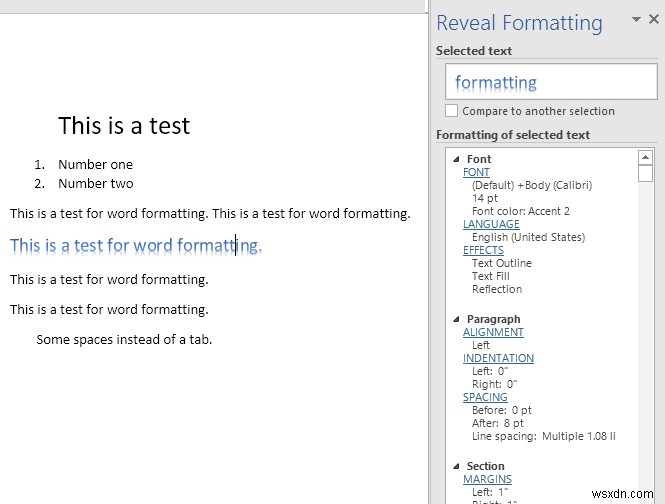Image resolution: width=665 pixels, height=504 pixels.
Task: Click 'Reflection' effect entry
Action: point(497,289)
